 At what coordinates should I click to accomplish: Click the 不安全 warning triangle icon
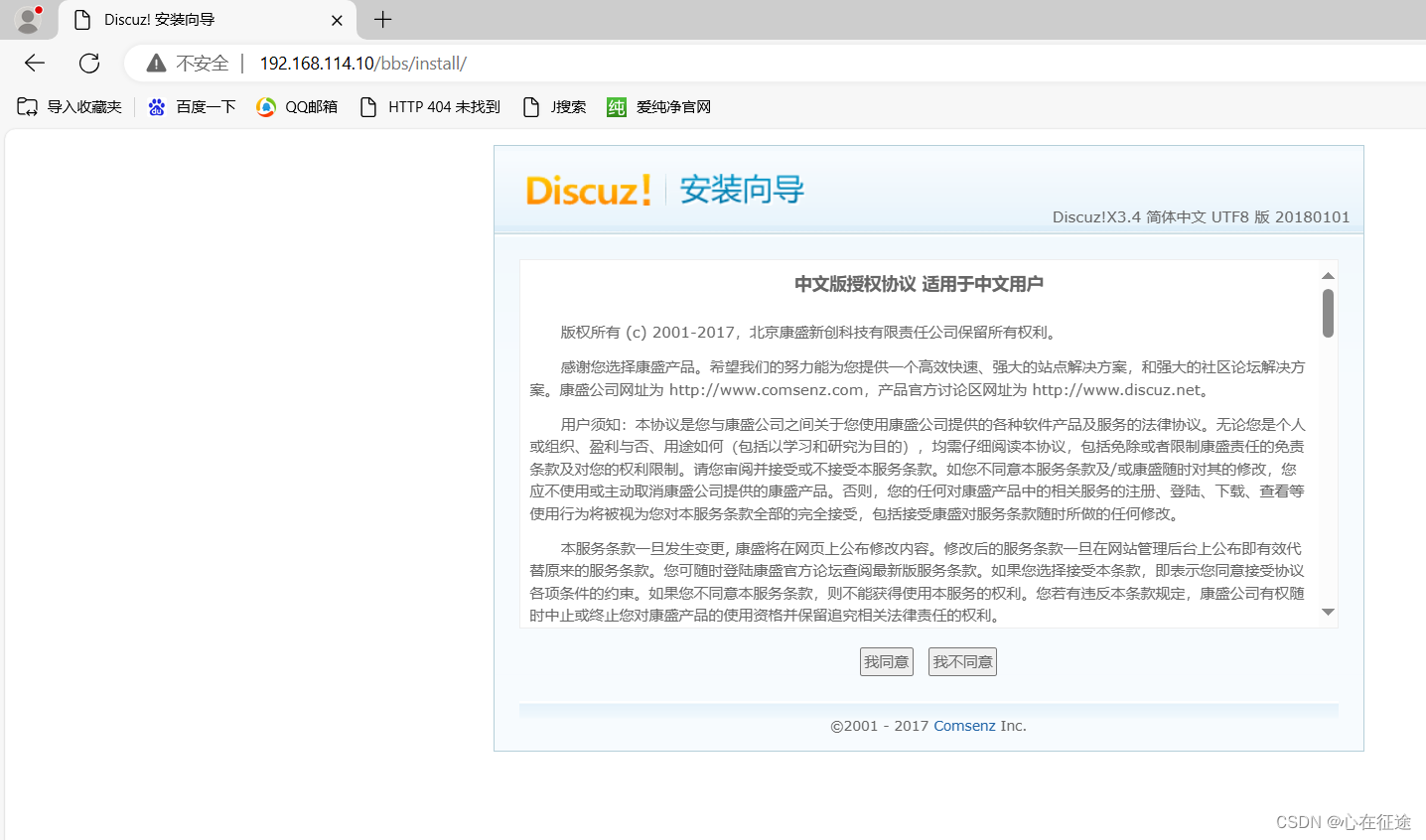156,64
